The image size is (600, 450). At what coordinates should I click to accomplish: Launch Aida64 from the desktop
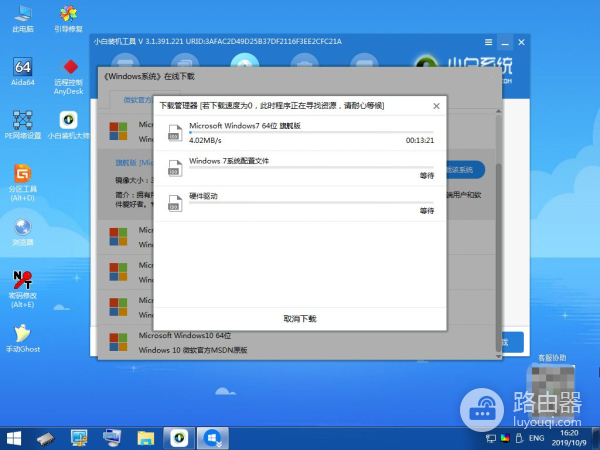click(23, 71)
